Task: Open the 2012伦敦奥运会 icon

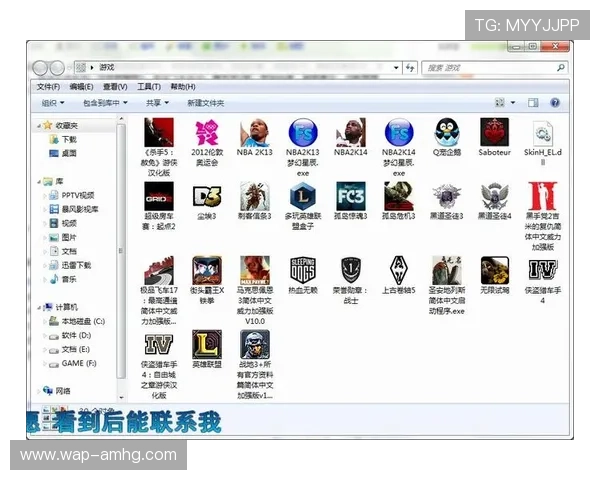Action: point(207,132)
